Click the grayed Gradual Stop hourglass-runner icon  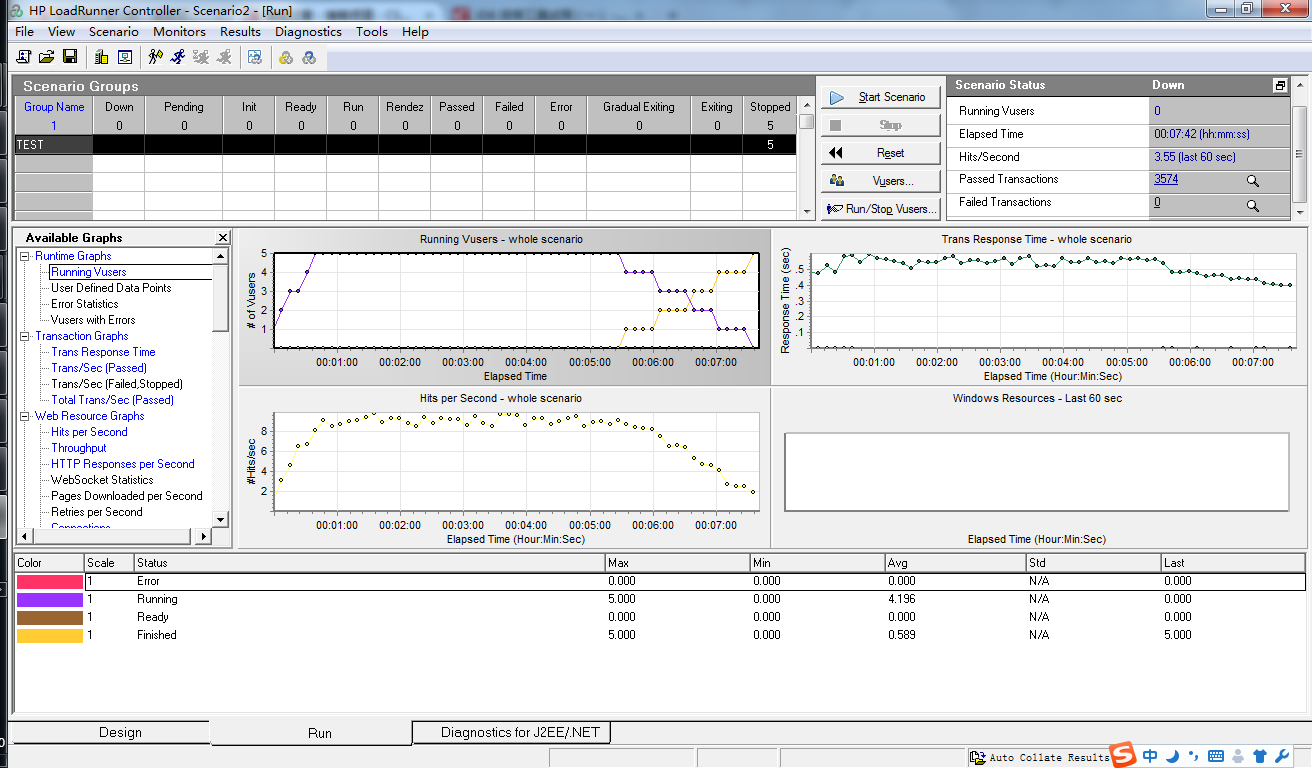(201, 57)
